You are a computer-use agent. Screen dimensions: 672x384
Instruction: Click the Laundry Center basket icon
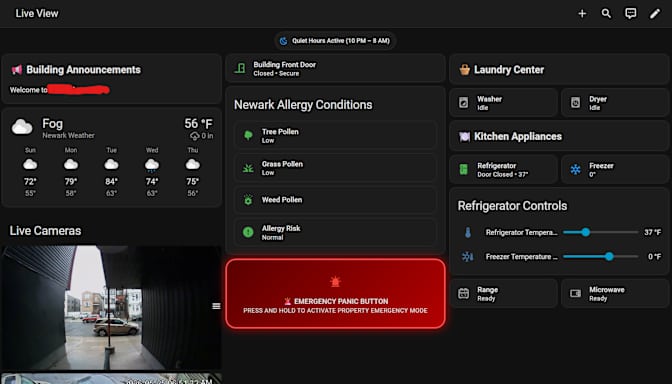(x=465, y=69)
